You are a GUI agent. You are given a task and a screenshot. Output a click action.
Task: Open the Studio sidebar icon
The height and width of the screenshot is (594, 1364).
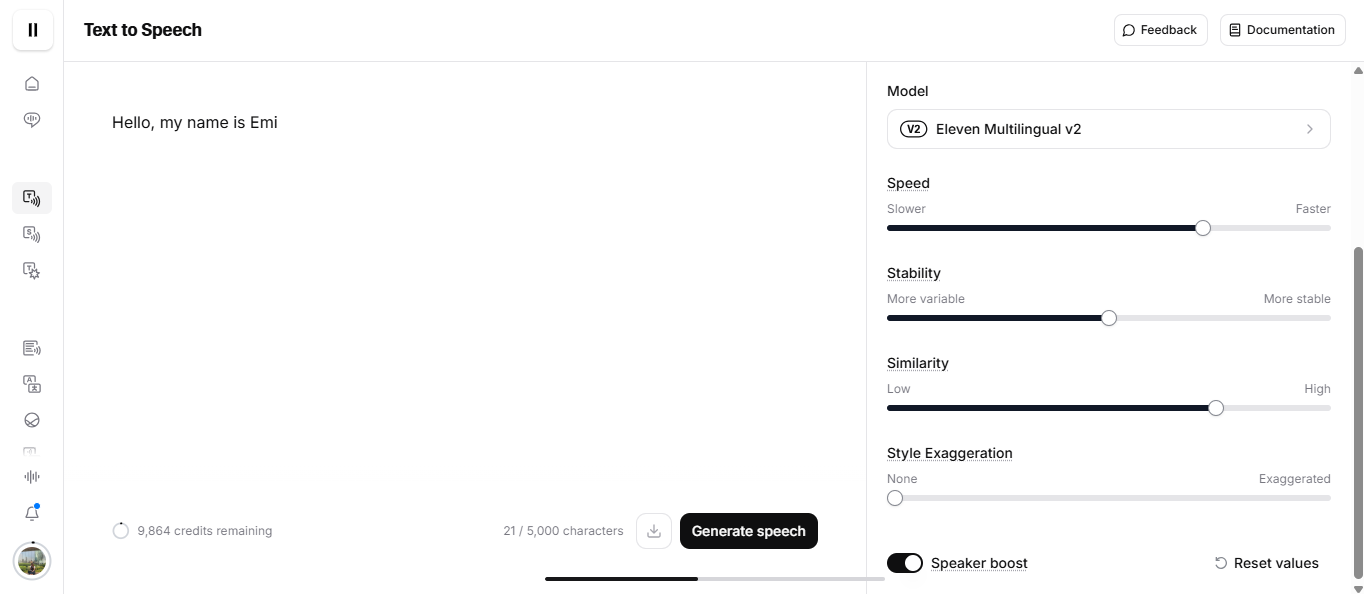click(x=32, y=348)
